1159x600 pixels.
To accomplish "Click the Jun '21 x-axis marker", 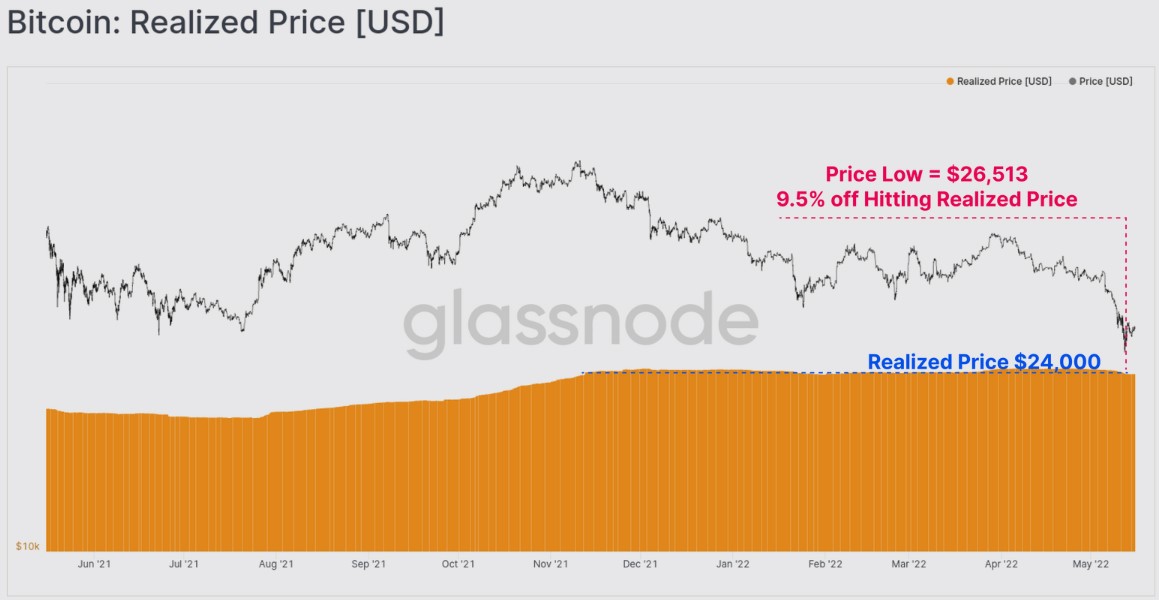I will click(92, 565).
